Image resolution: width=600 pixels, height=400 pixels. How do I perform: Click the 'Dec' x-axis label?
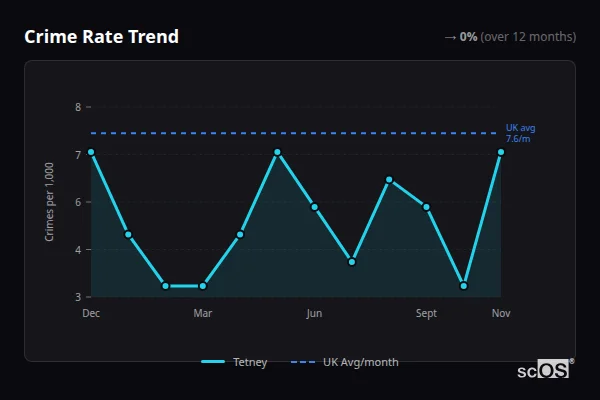pyautogui.click(x=91, y=313)
